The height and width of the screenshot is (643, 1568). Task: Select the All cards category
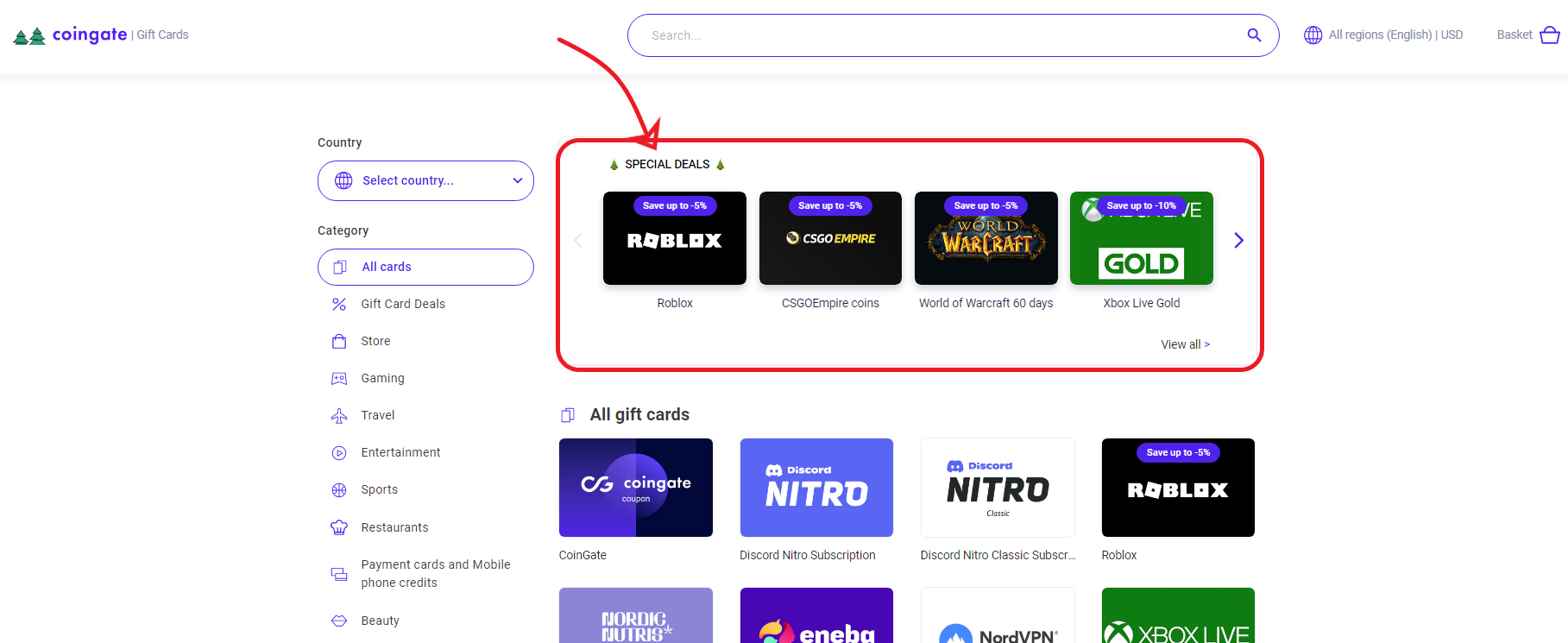point(425,268)
